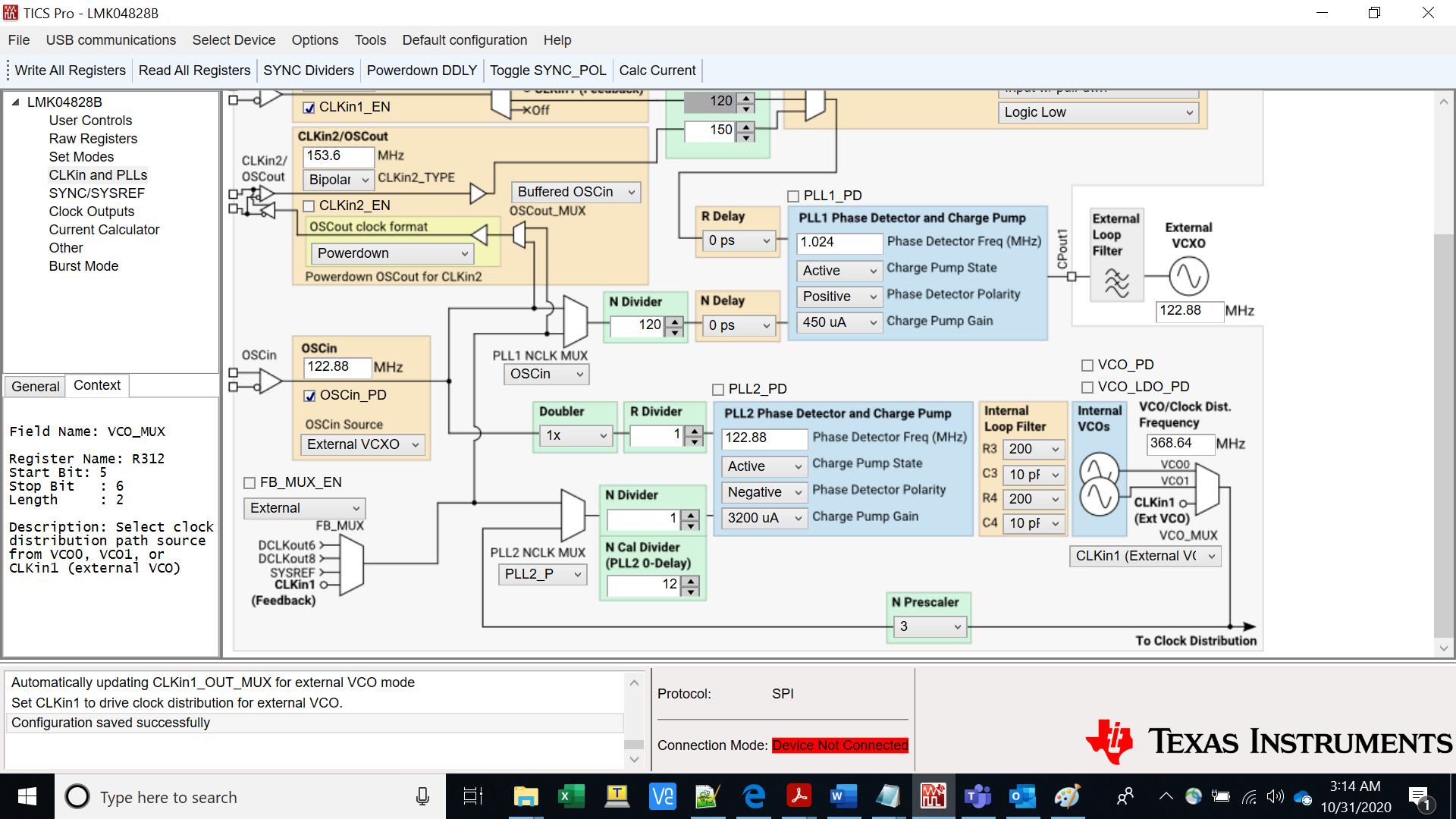
Task: Open the N Prescaler dropdown
Action: [929, 626]
